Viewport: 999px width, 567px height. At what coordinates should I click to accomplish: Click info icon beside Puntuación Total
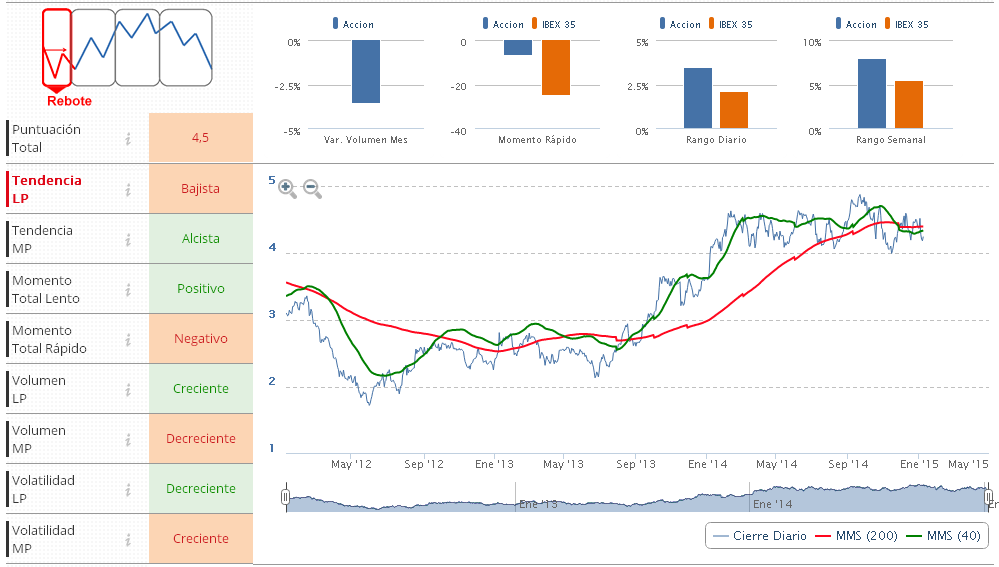pyautogui.click(x=128, y=139)
